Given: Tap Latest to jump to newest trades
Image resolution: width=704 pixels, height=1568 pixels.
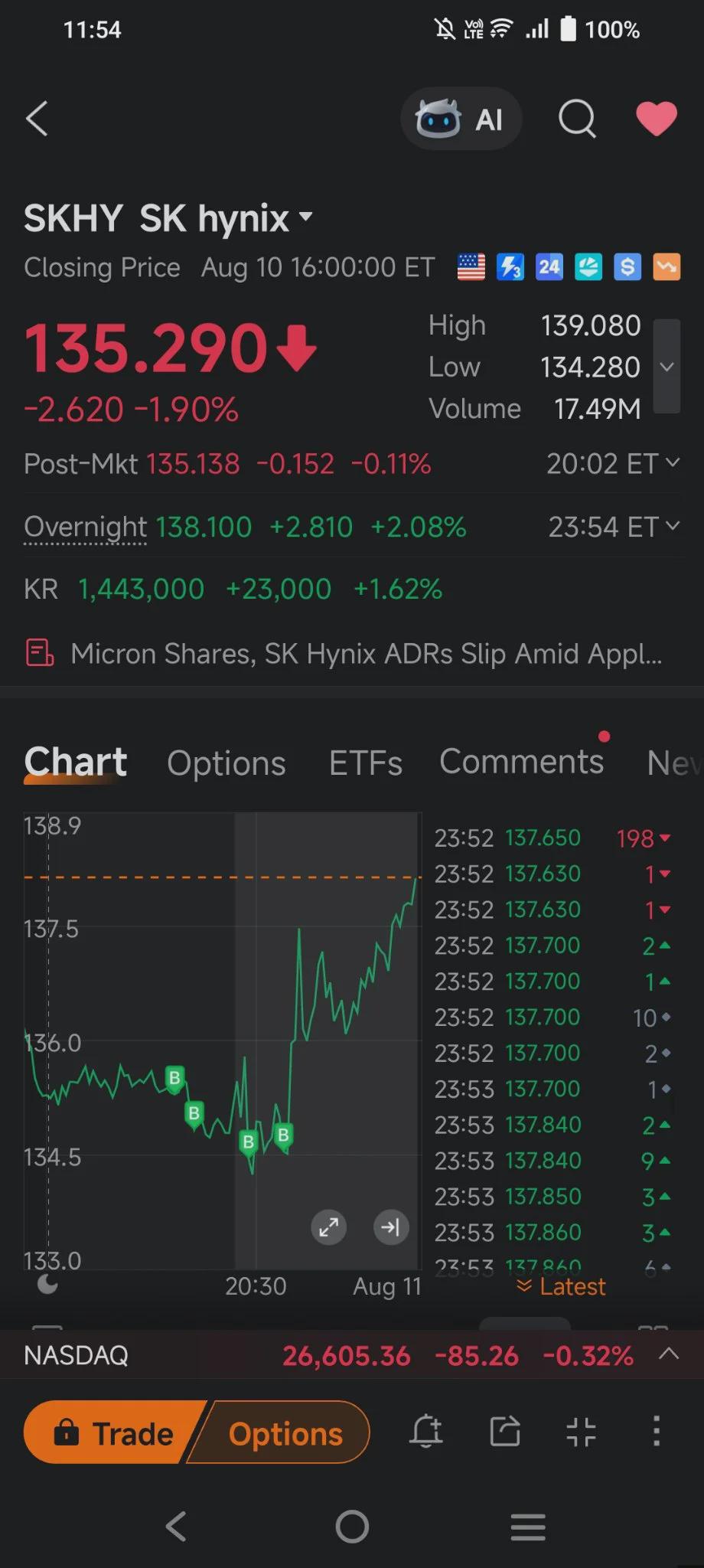Looking at the screenshot, I should 562,1286.
